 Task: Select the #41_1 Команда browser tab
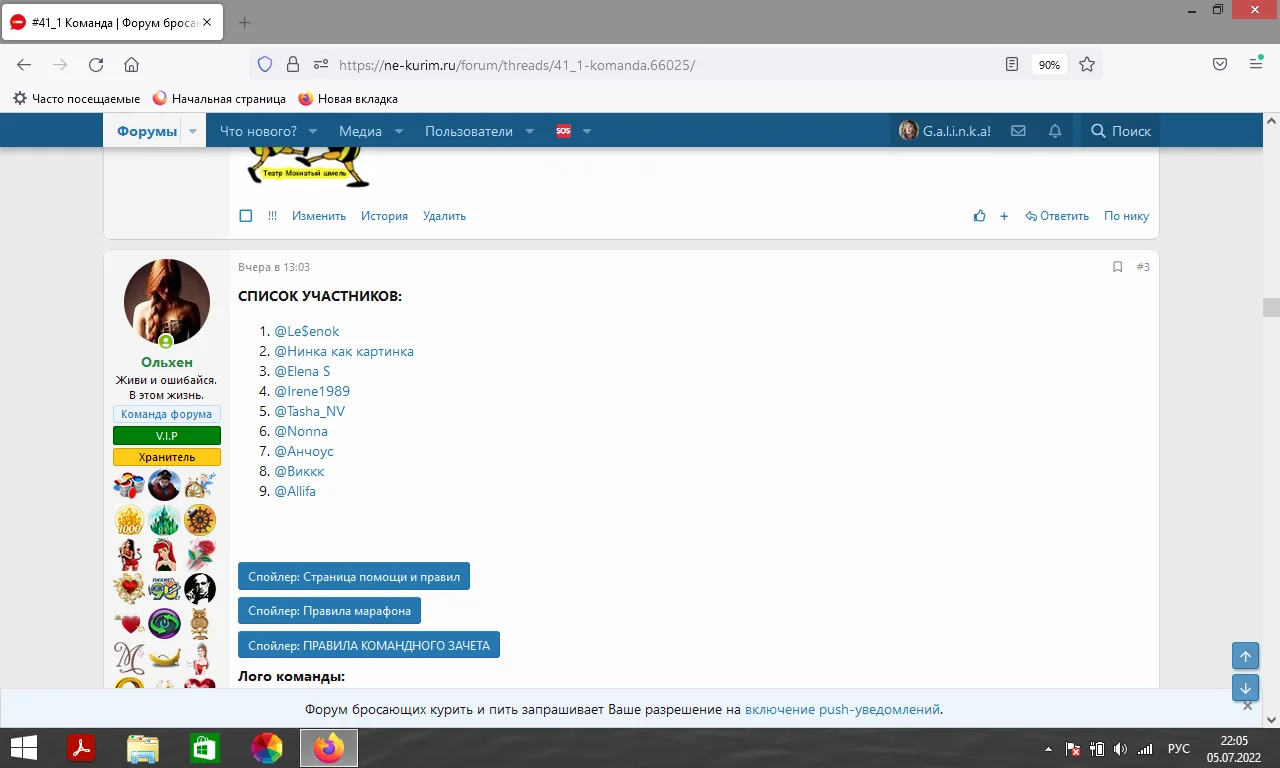113,22
